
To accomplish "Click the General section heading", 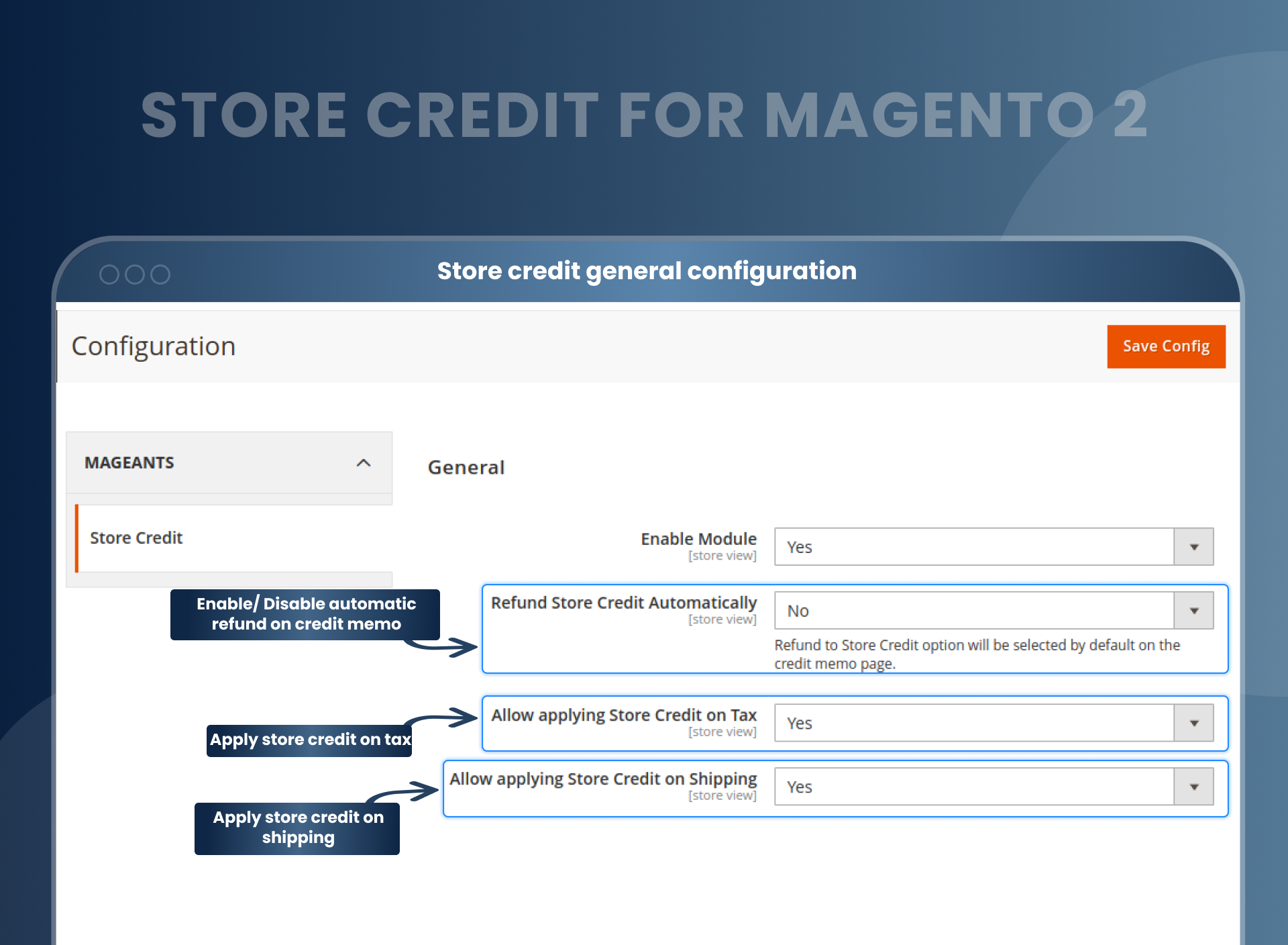I will [466, 467].
